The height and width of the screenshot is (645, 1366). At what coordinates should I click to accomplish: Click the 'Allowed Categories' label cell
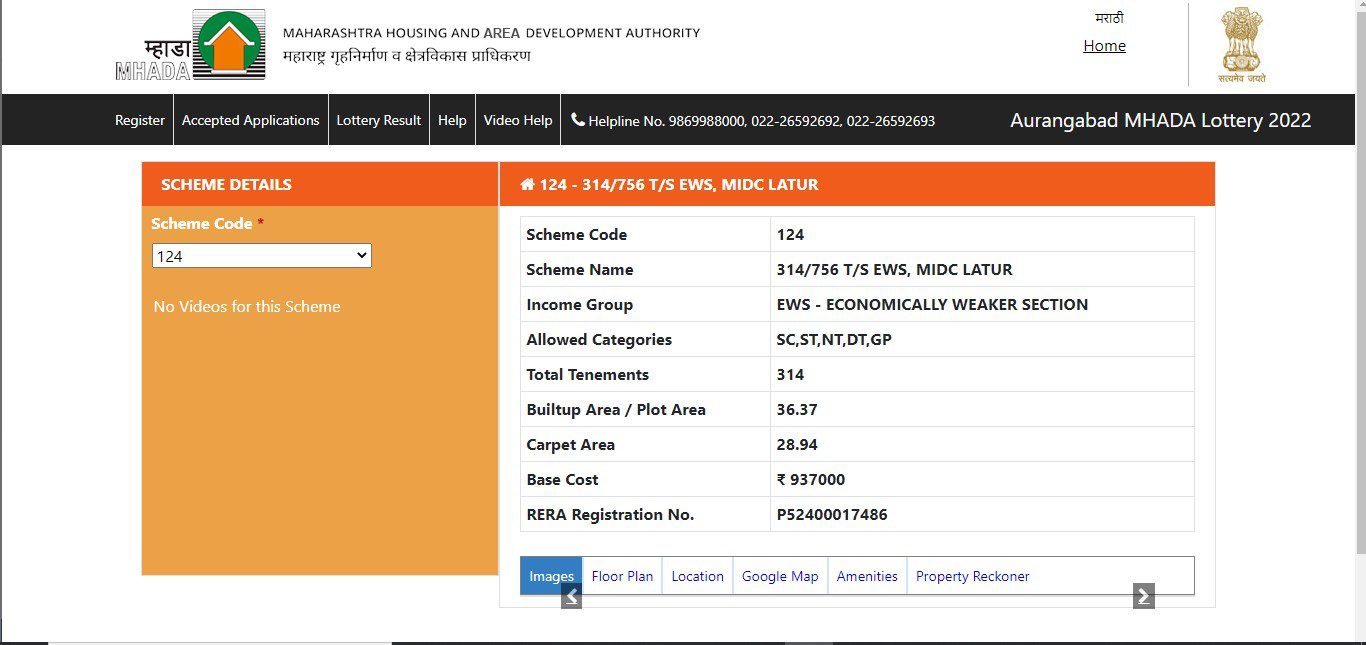tap(645, 340)
